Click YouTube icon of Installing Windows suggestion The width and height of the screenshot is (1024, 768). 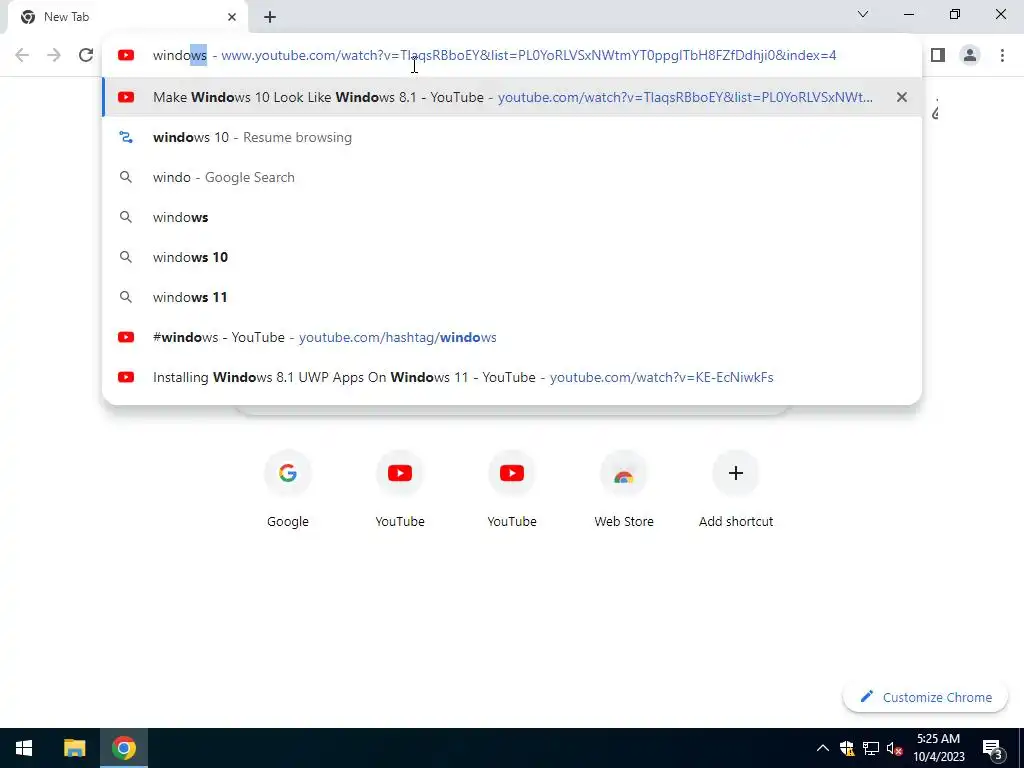click(x=126, y=377)
